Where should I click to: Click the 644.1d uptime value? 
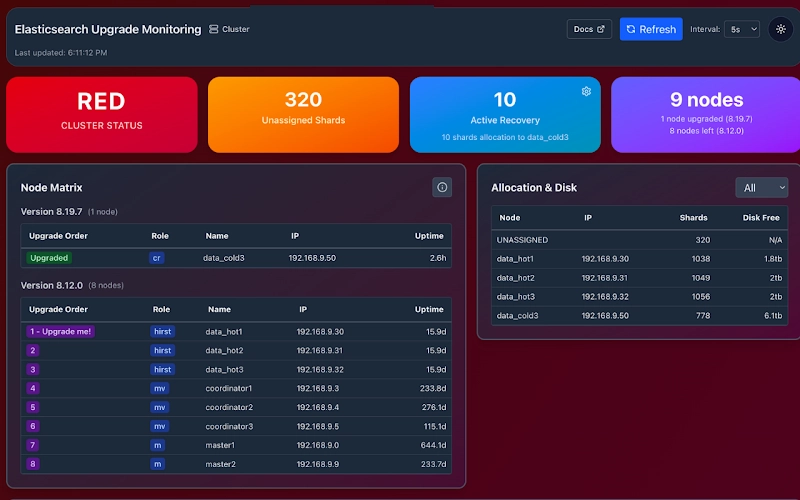pos(433,445)
